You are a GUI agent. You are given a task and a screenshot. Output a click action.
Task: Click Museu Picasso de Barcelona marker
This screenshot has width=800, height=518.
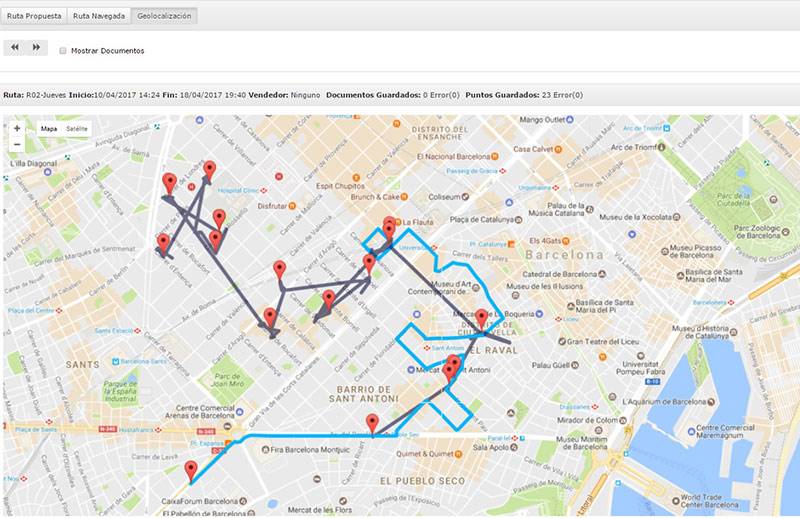(665, 251)
